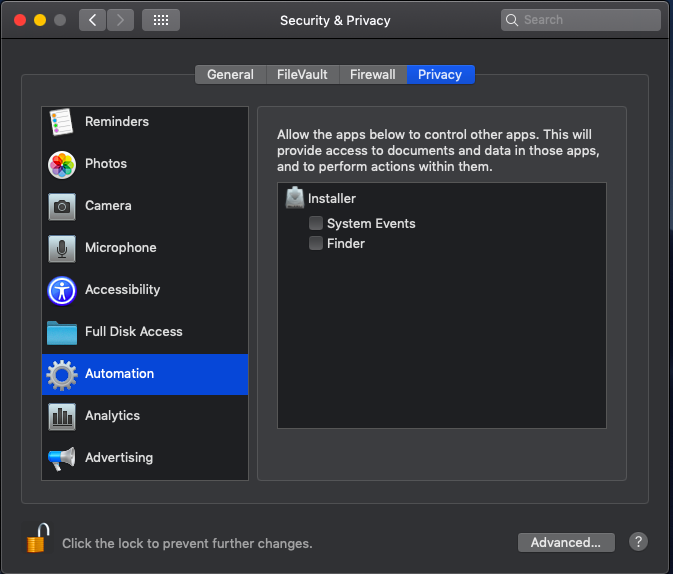Screen dimensions: 673x574
Task: Enable System Events checkbox for Installer
Action: click(x=316, y=223)
